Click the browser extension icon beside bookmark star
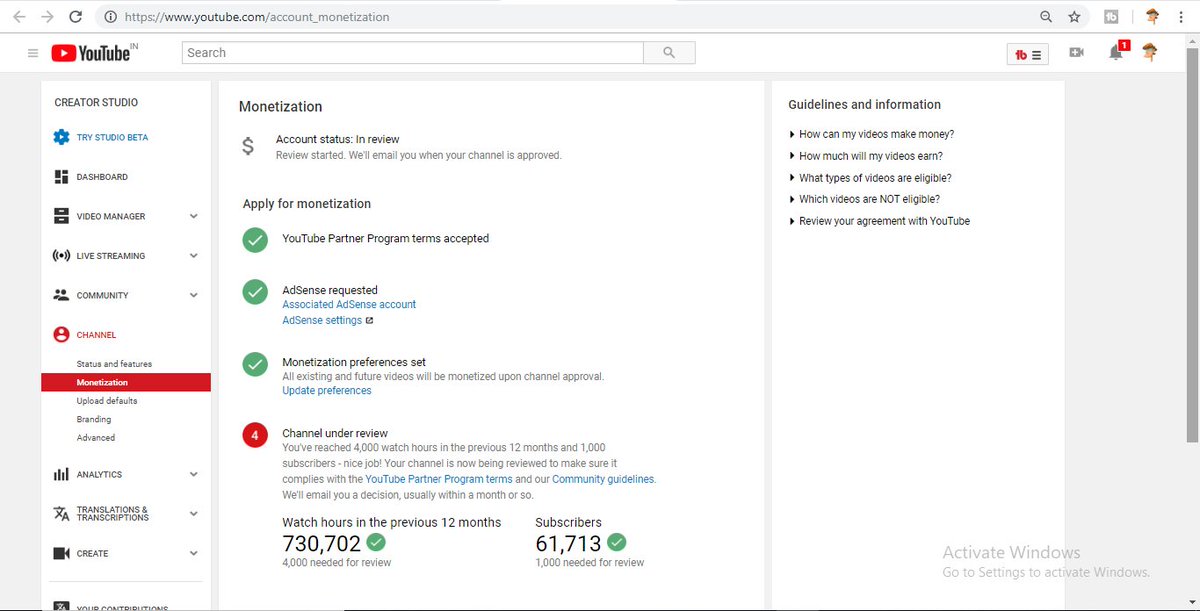 tap(1111, 17)
